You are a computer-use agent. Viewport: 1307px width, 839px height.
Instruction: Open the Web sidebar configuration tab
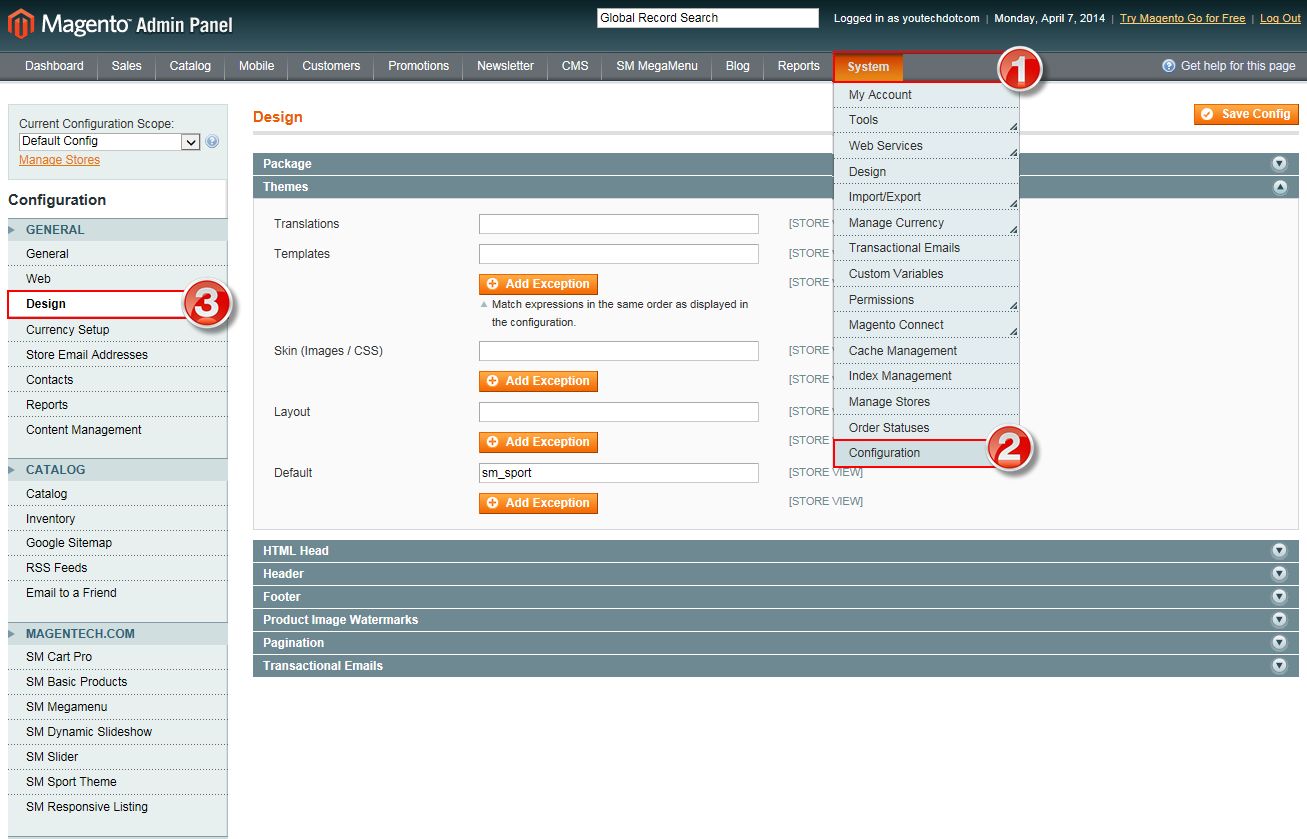point(117,279)
